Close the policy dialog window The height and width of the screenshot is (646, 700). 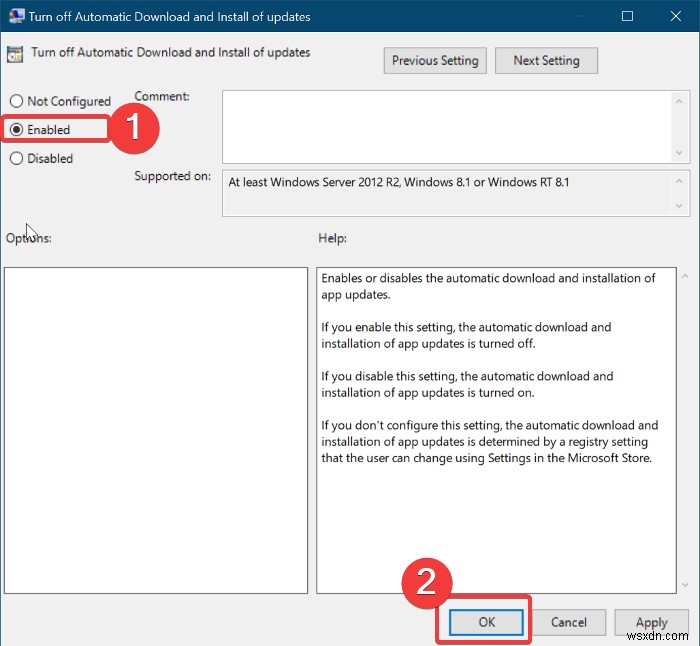[x=675, y=16]
